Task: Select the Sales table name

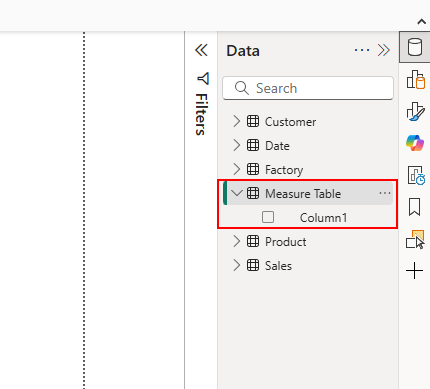Action: coord(278,266)
